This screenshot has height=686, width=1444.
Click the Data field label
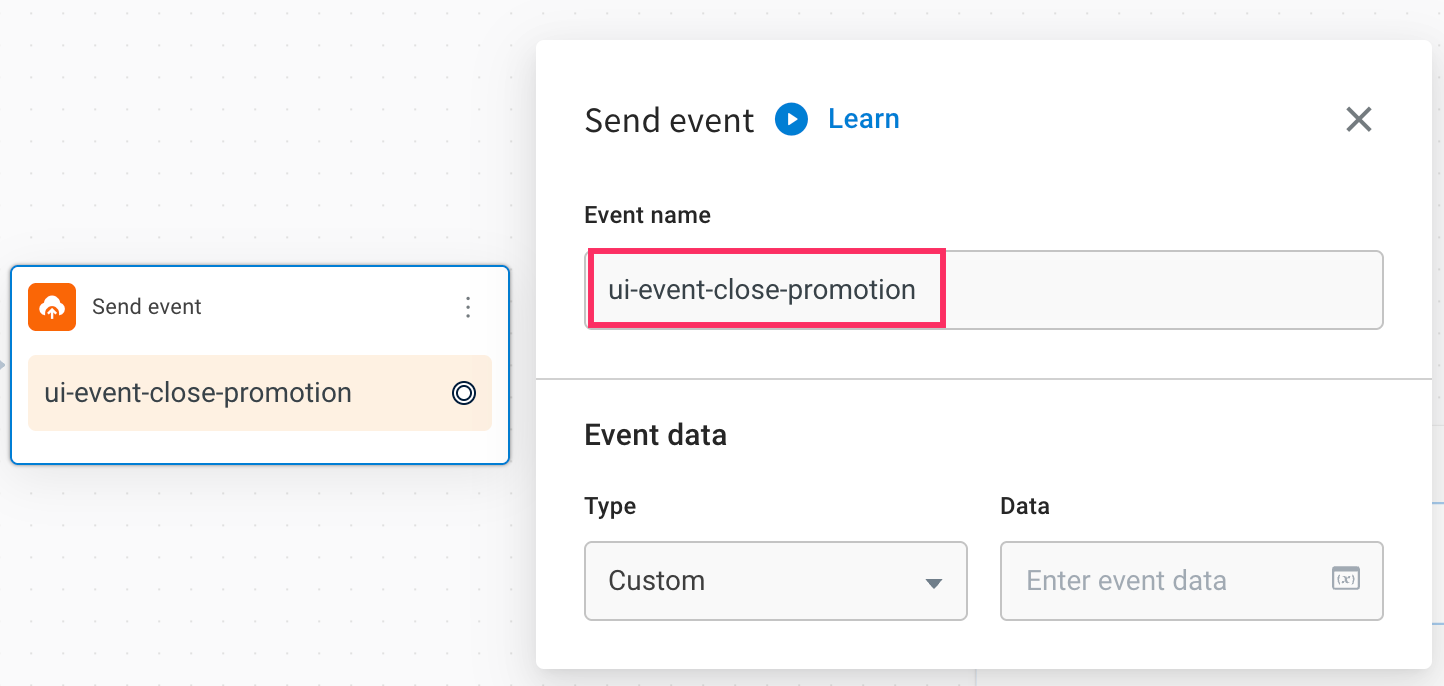click(1025, 506)
